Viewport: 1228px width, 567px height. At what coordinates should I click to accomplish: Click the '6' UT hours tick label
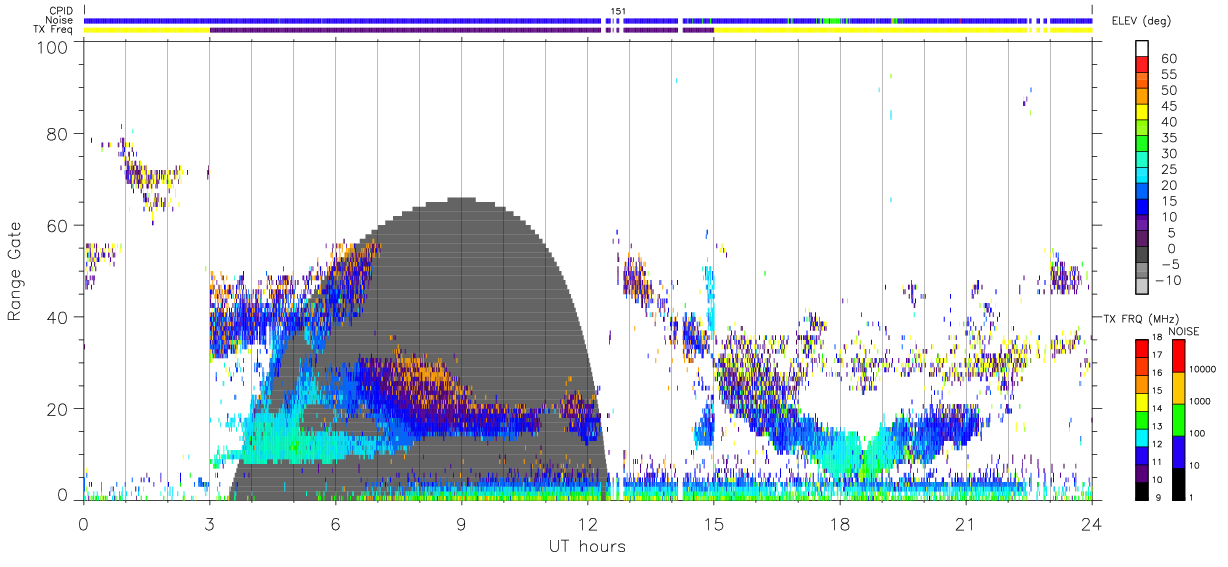click(335, 523)
